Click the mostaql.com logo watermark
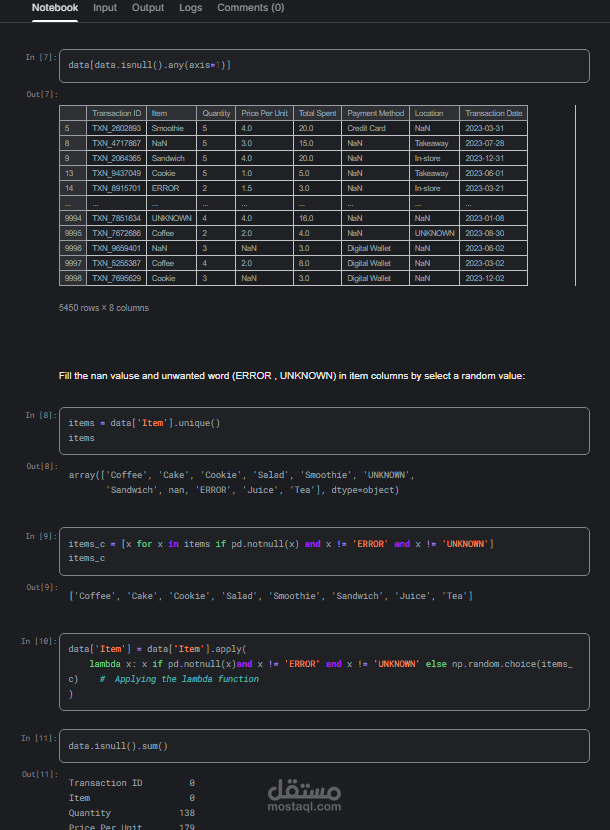Screen dimensions: 610x830 (305, 796)
